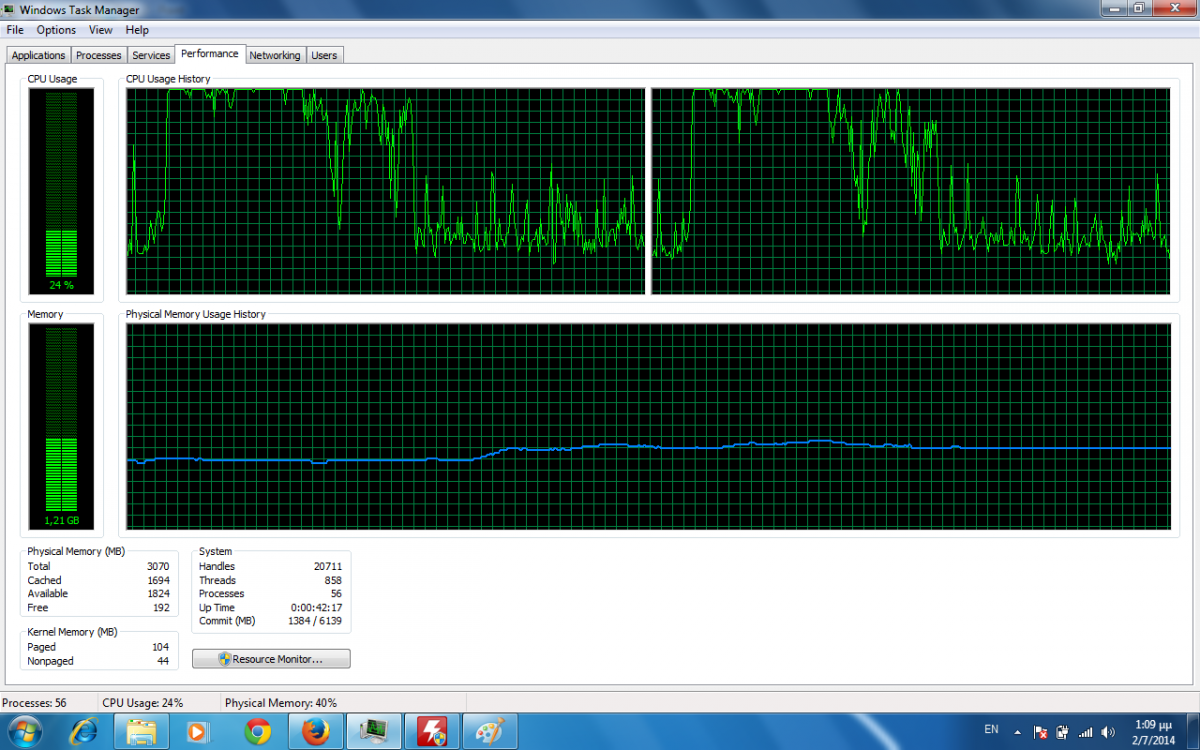Open Firefox from the taskbar

click(x=315, y=731)
